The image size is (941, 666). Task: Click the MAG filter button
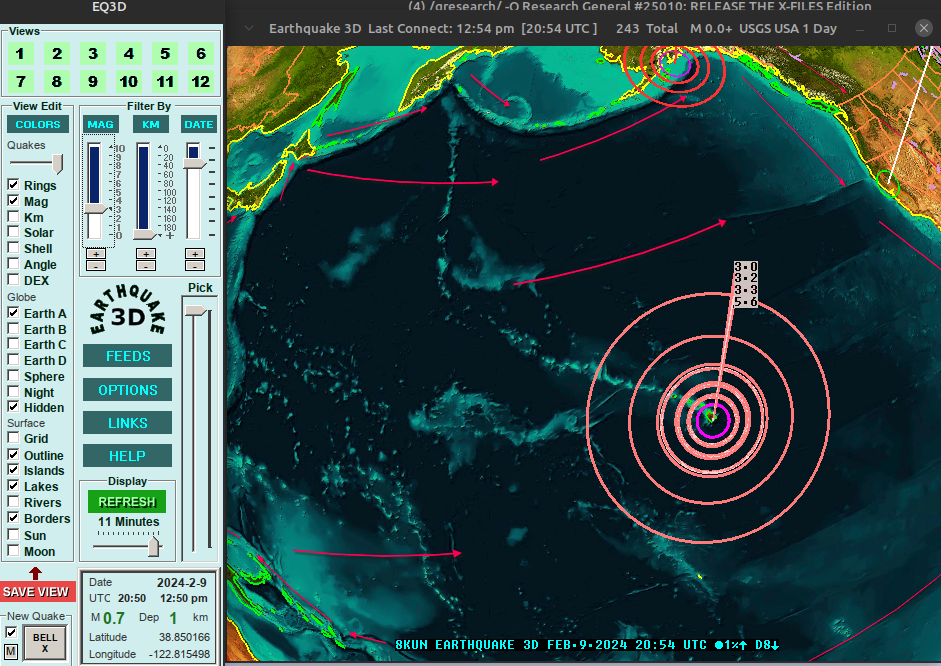[100, 124]
